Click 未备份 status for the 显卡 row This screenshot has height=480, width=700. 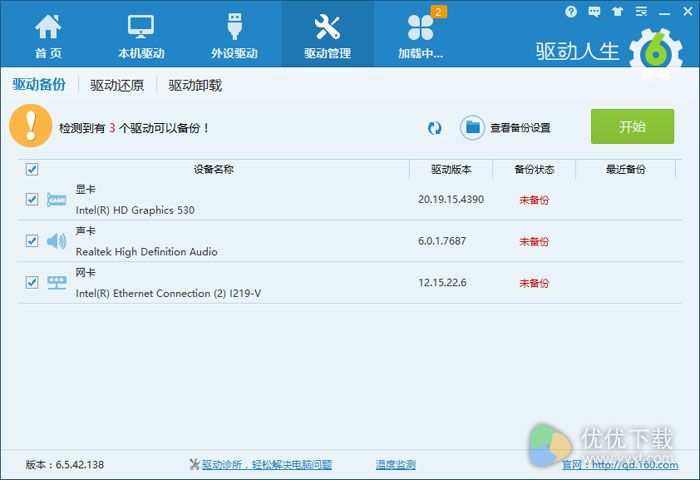tap(534, 200)
